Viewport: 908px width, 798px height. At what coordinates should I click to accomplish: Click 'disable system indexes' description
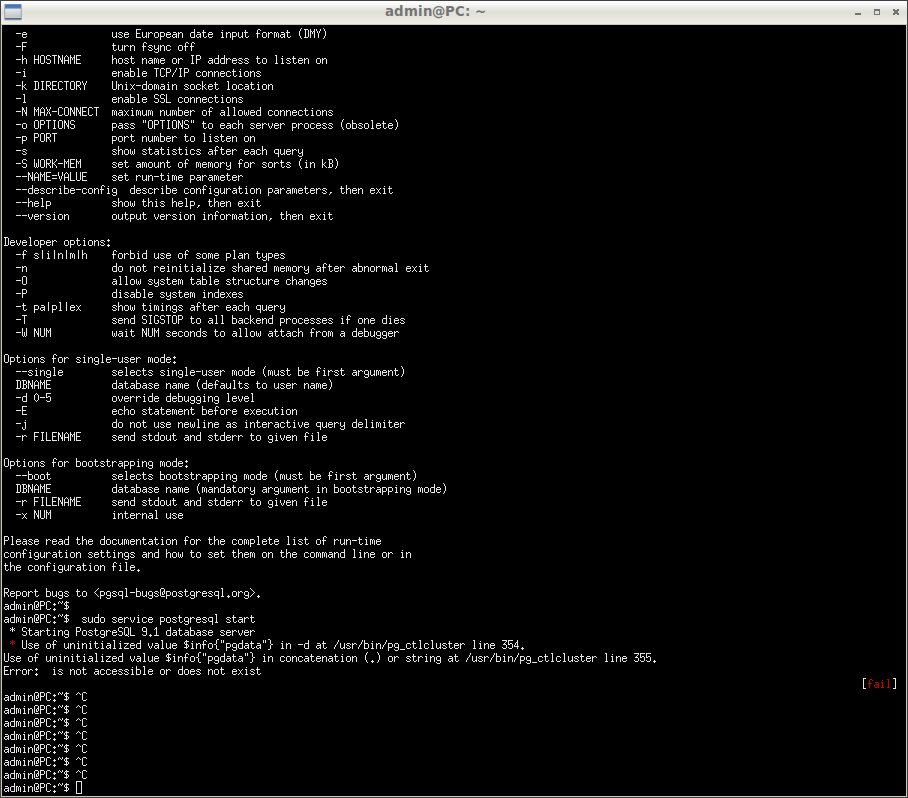[x=177, y=294]
